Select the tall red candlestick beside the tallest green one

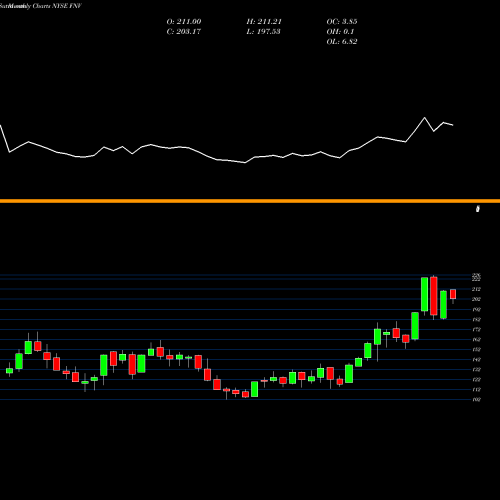[x=434, y=296]
